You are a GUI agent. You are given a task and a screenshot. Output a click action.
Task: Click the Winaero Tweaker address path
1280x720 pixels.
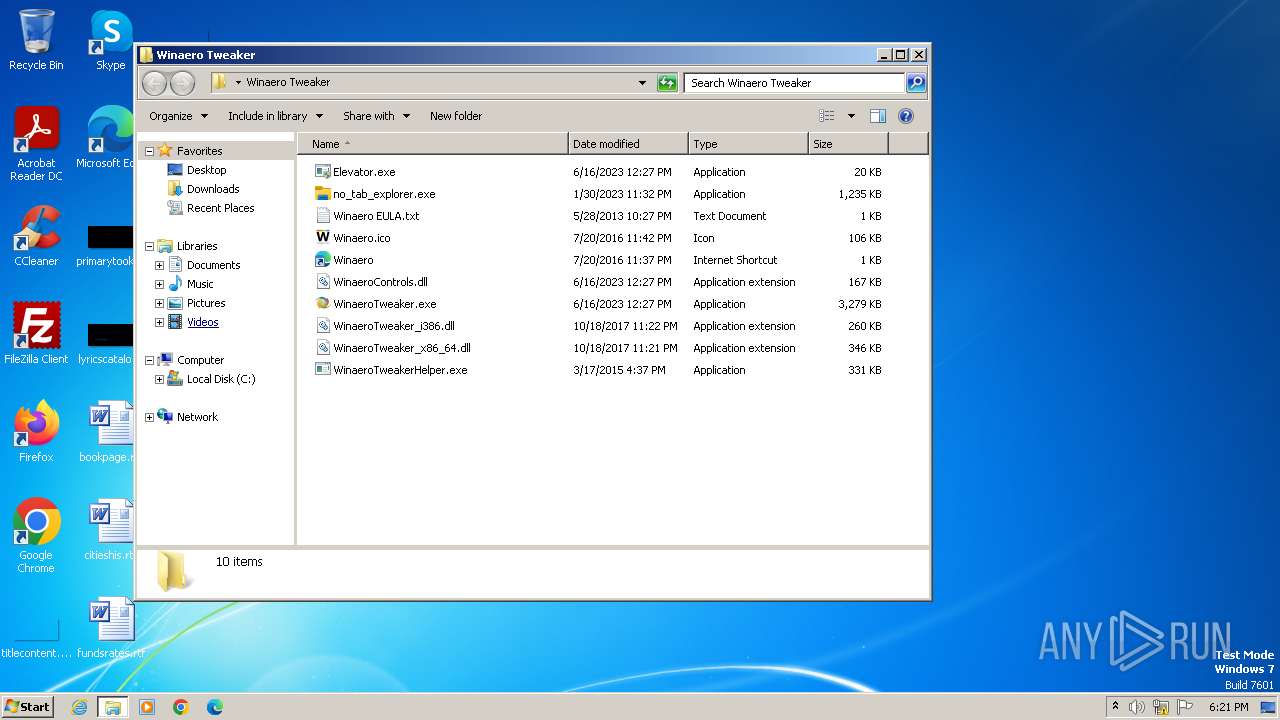(x=288, y=82)
